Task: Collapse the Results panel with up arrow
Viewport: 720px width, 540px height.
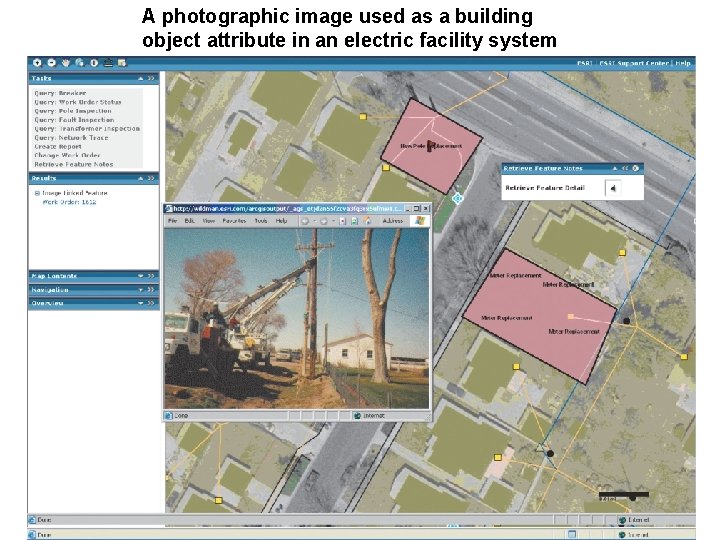Action: [x=141, y=178]
